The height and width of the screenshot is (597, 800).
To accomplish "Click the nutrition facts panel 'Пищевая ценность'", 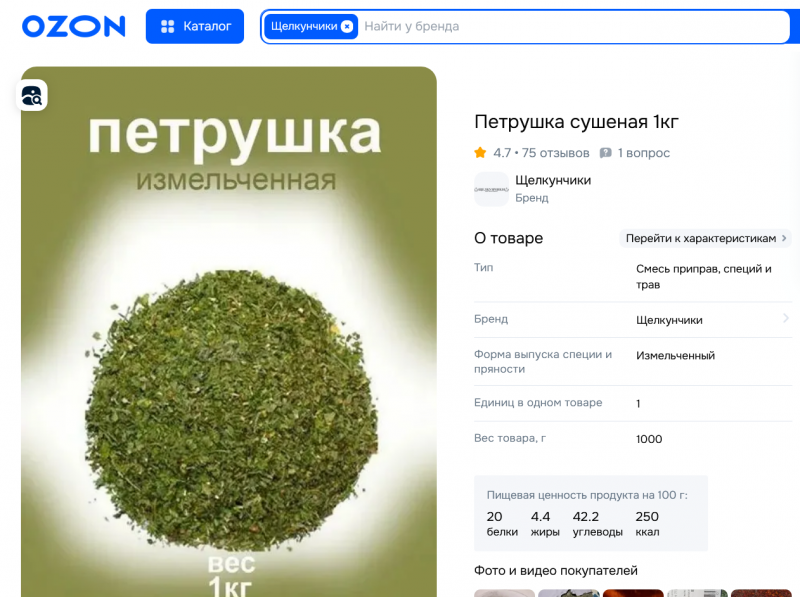I will click(x=591, y=513).
